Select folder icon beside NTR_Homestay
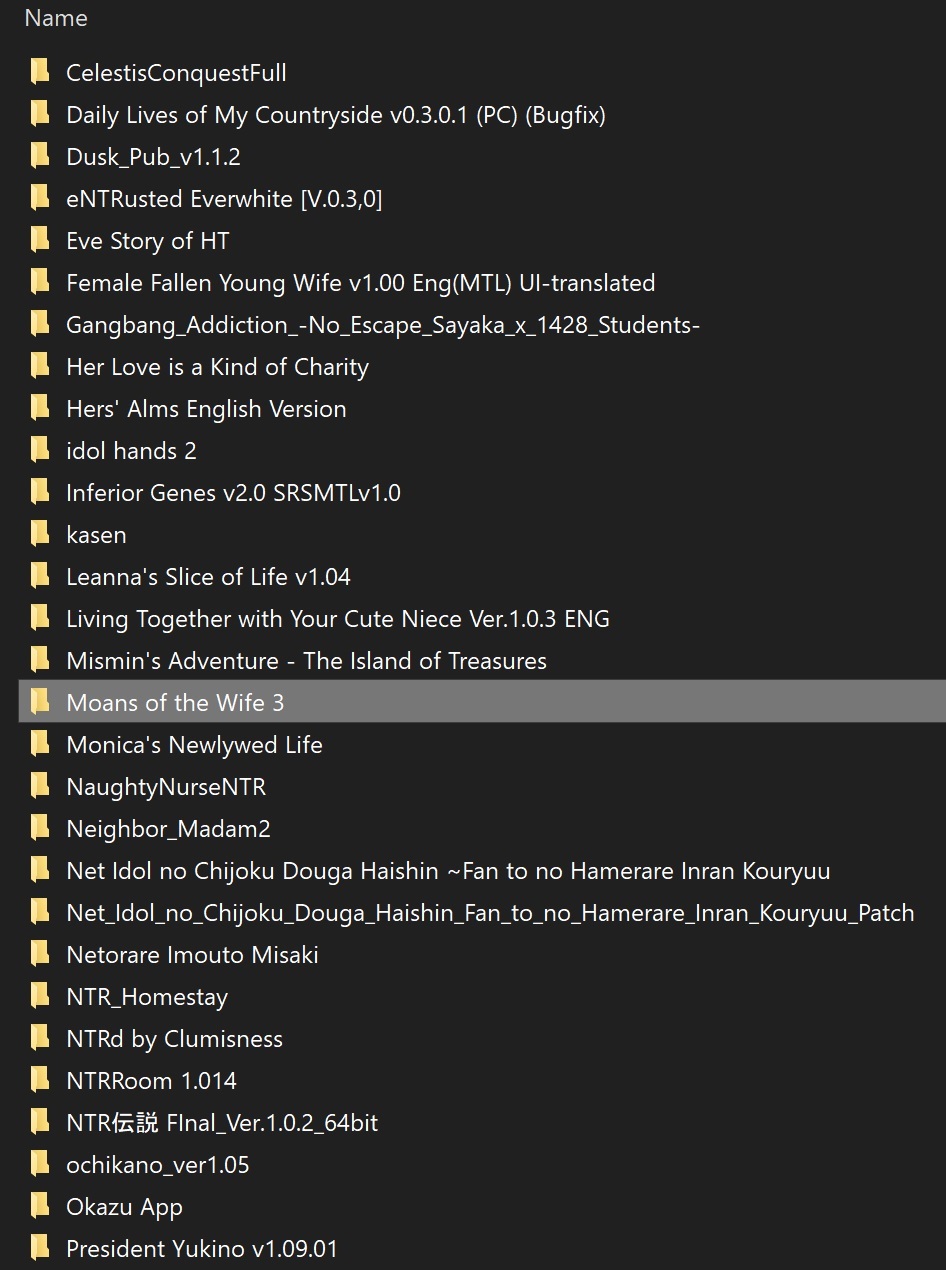 (40, 996)
